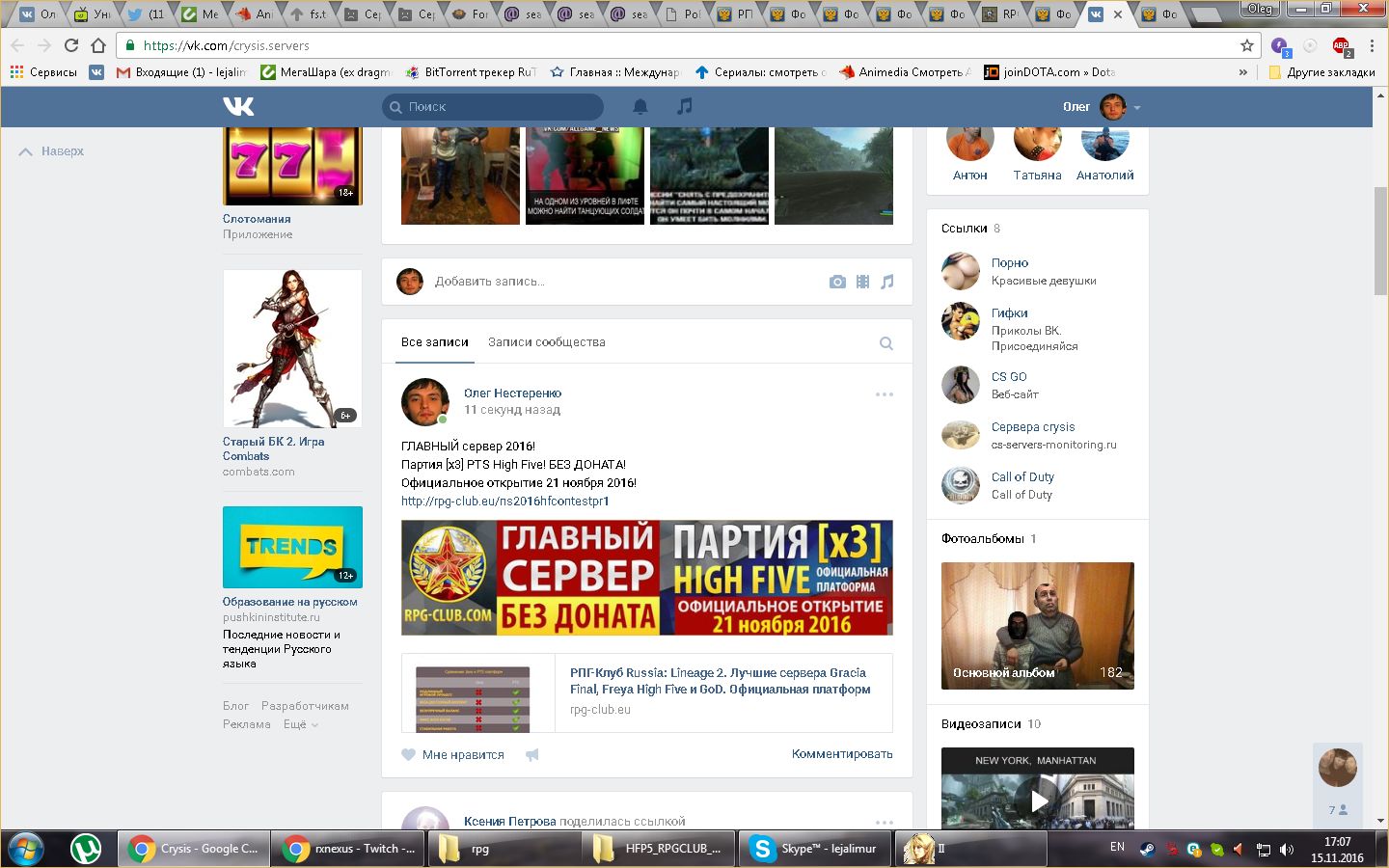Screen dimensions: 1389x868
Task: Switch to rxnexus Twitch Chrome window
Action: (x=349, y=849)
